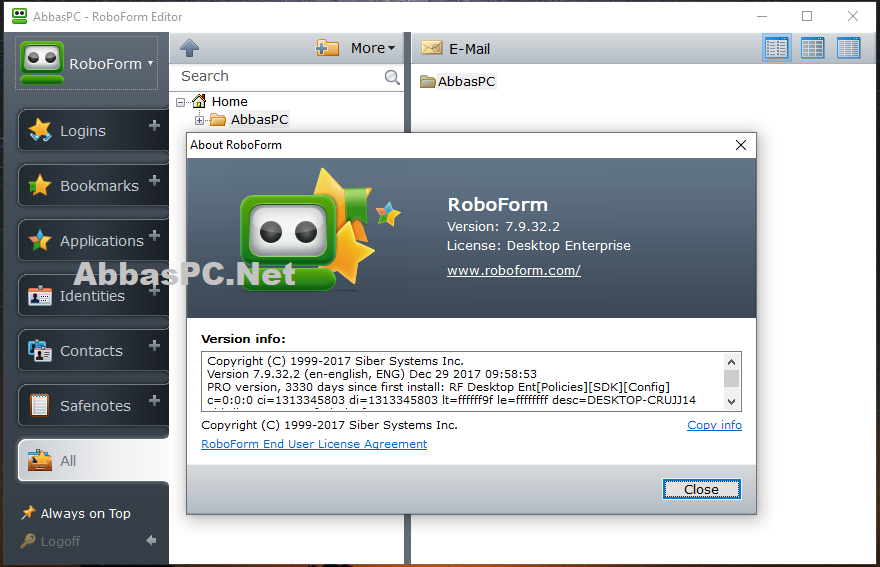Select the Logins category
The width and height of the screenshot is (880, 567).
point(93,130)
